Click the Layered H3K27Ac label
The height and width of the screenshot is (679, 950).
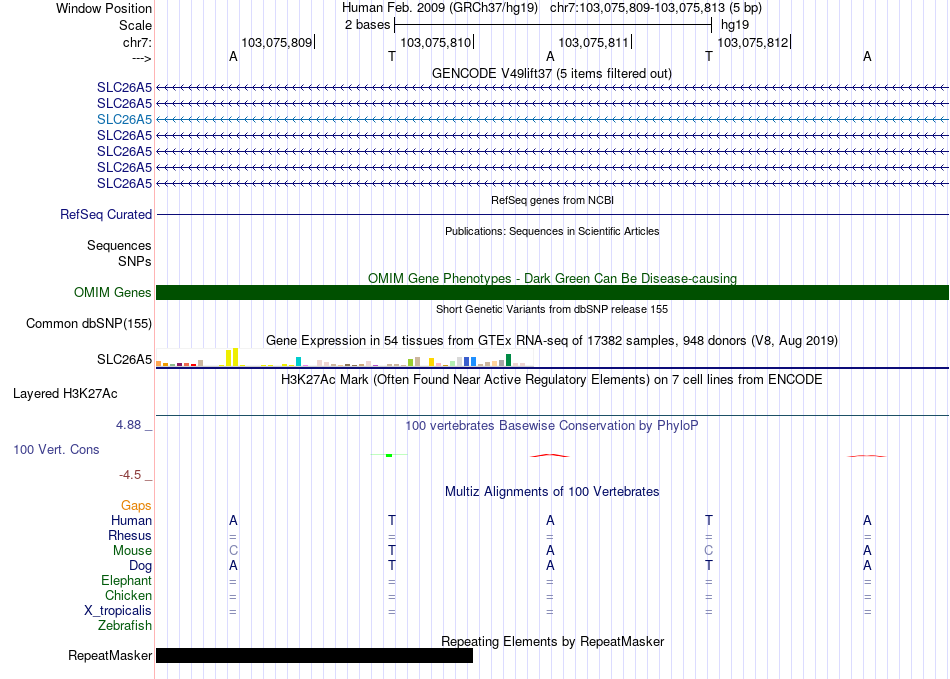(x=65, y=394)
